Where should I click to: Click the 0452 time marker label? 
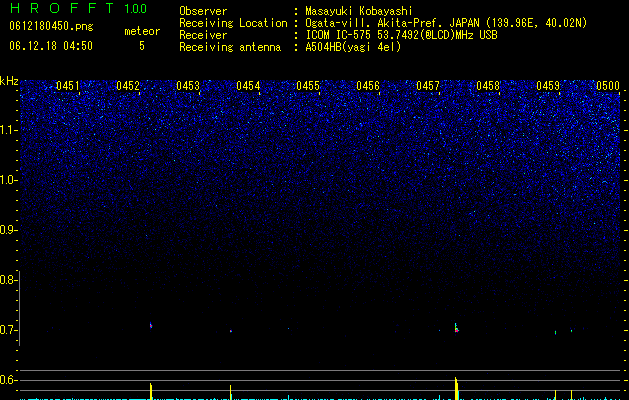pyautogui.click(x=128, y=86)
